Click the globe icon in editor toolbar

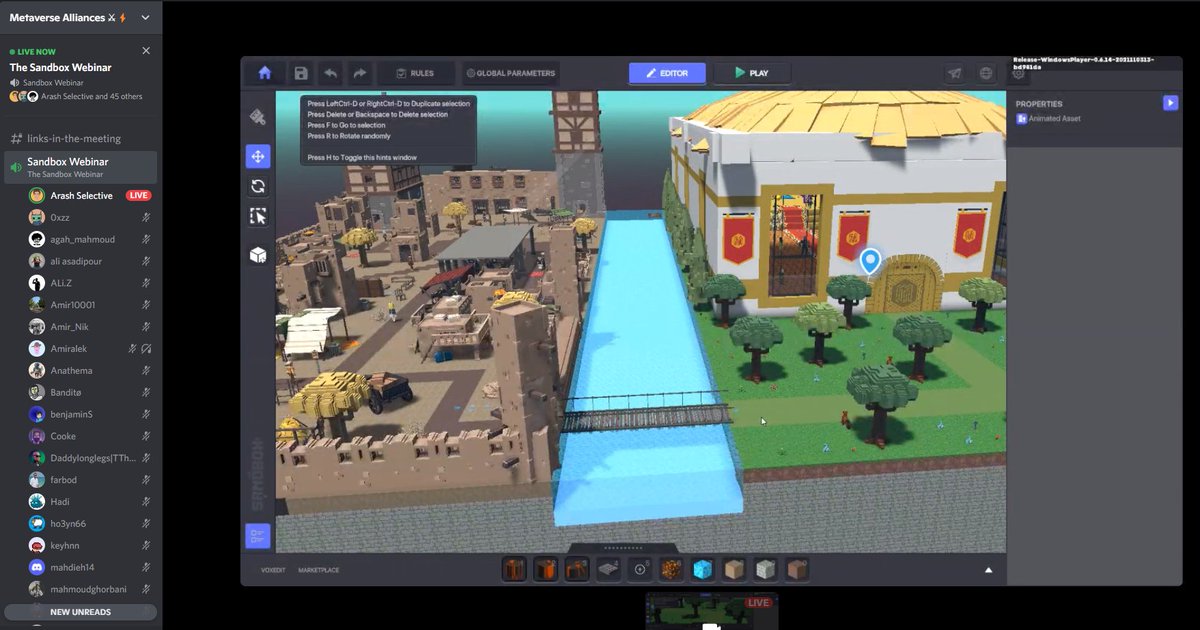point(986,73)
